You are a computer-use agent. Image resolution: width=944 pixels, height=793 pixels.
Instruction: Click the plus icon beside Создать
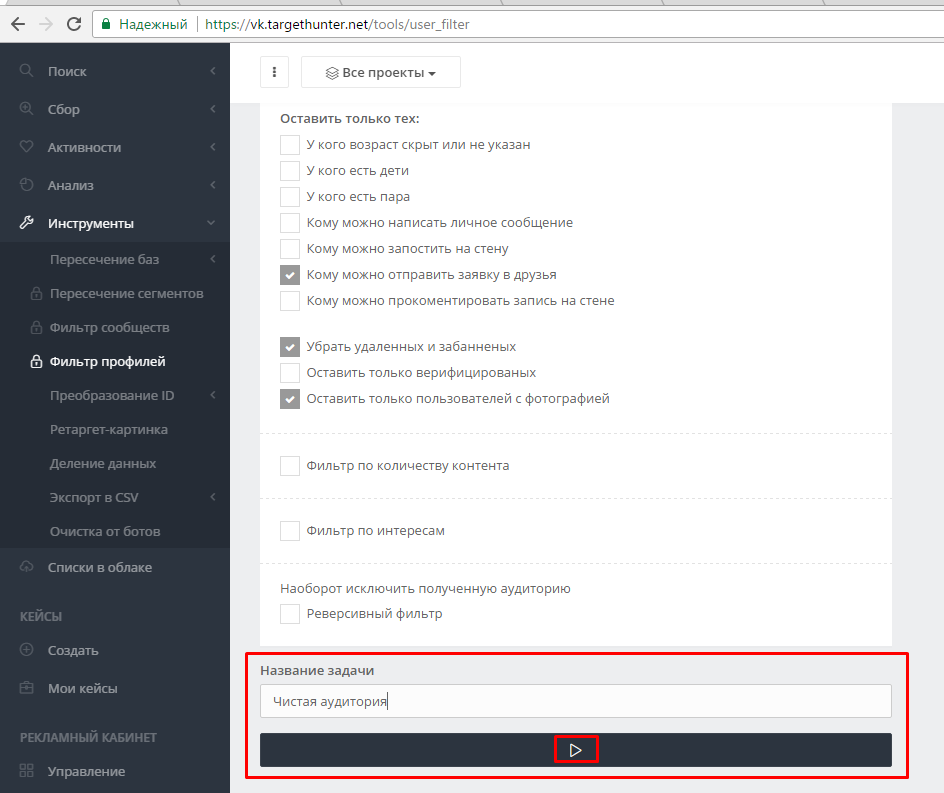tap(27, 650)
